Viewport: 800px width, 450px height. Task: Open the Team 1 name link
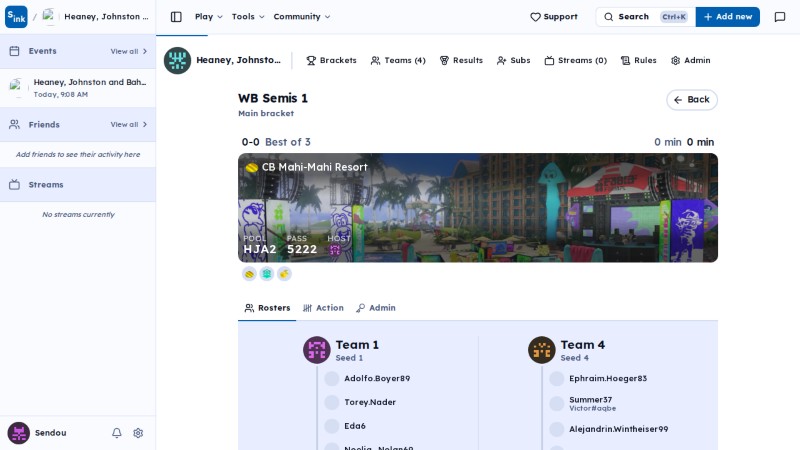tap(357, 345)
